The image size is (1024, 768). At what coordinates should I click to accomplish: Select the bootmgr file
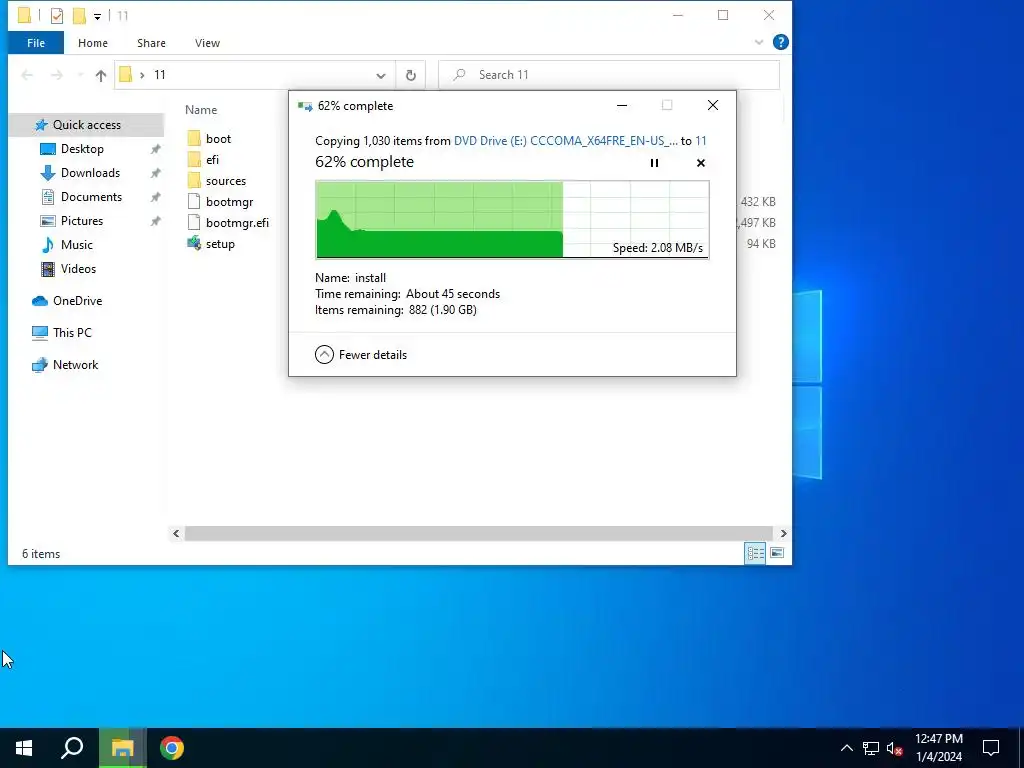[229, 202]
